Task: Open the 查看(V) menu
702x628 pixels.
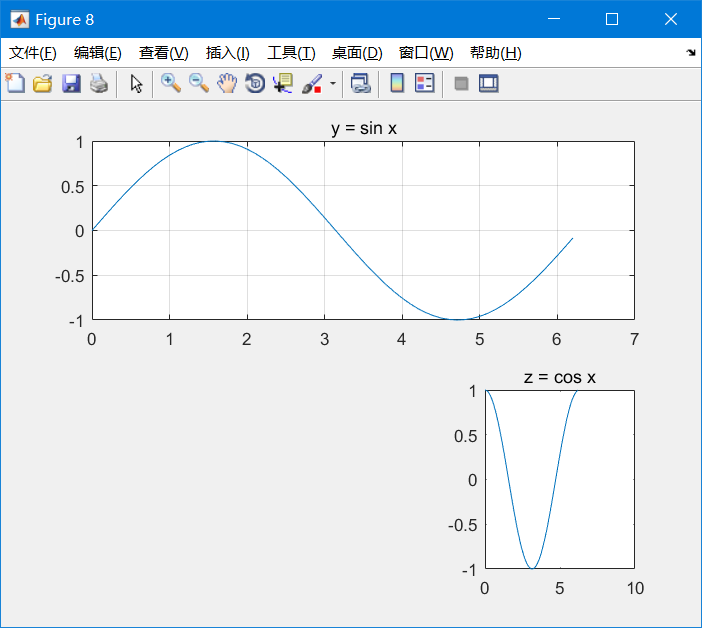Action: 163,53
